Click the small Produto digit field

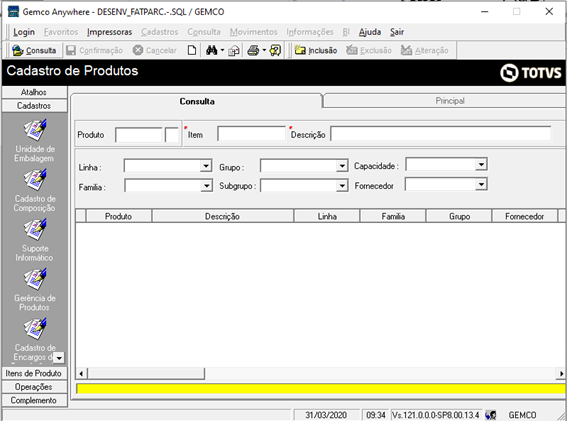(x=172, y=135)
